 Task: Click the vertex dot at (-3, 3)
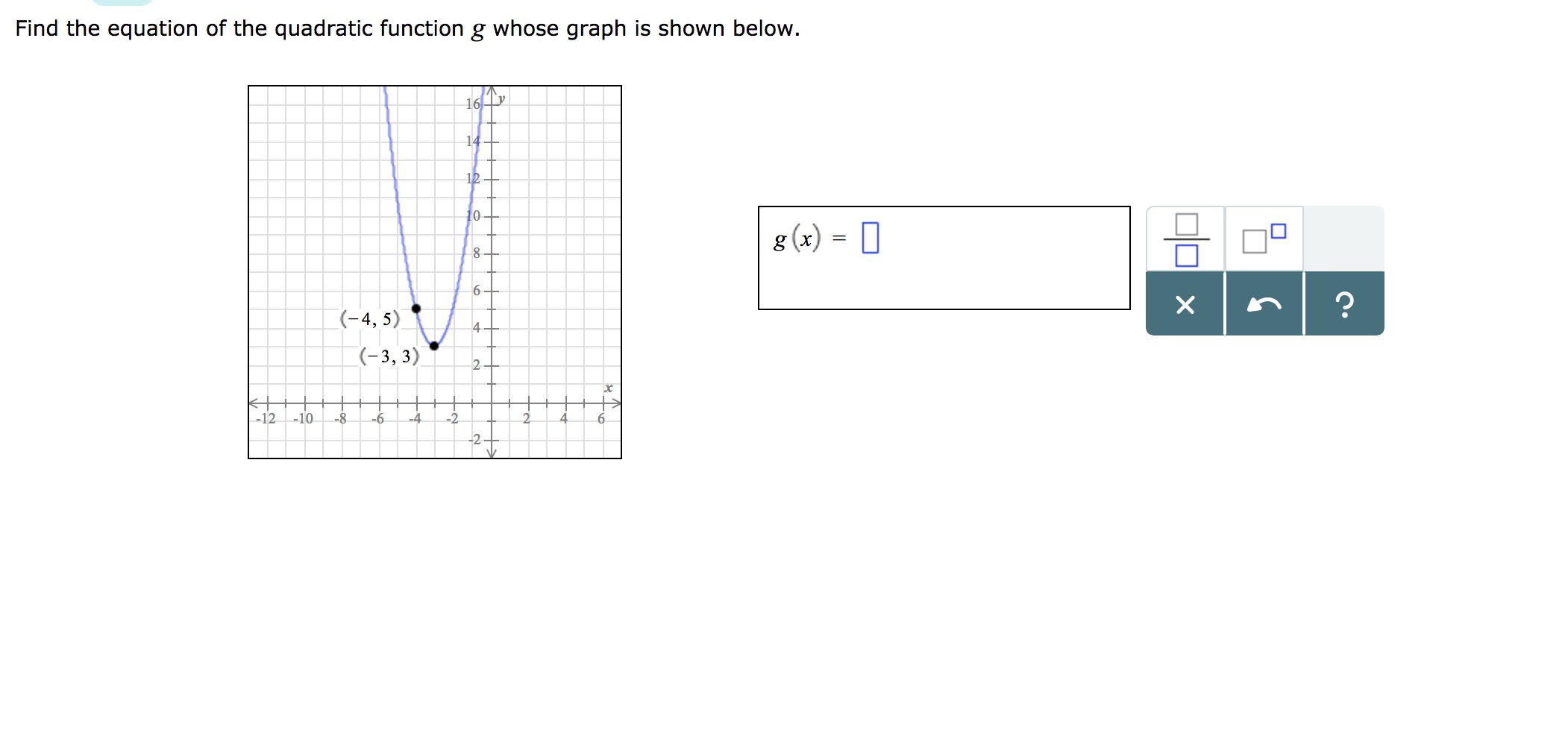[x=434, y=346]
